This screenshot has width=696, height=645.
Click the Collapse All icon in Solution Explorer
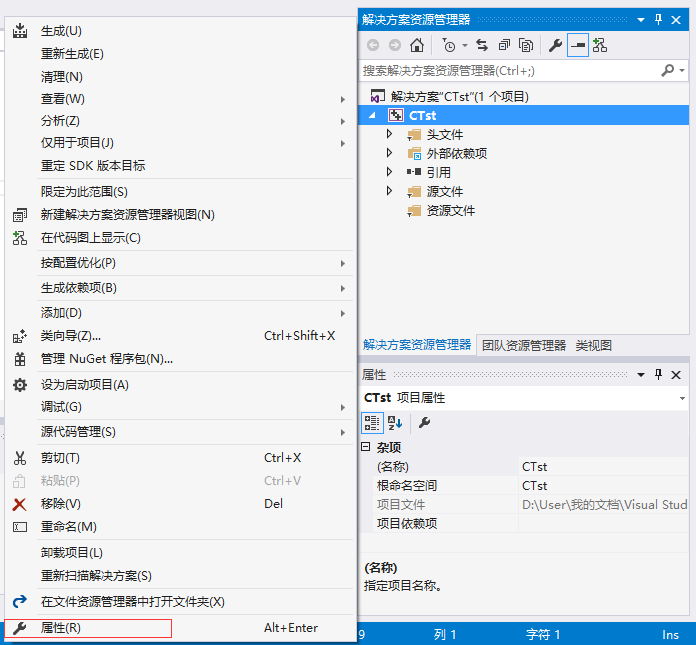coord(504,45)
